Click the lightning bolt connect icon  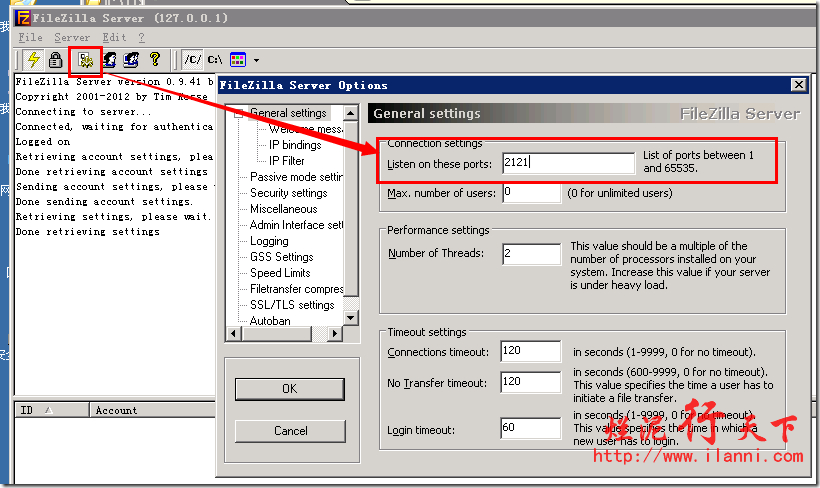[x=34, y=60]
